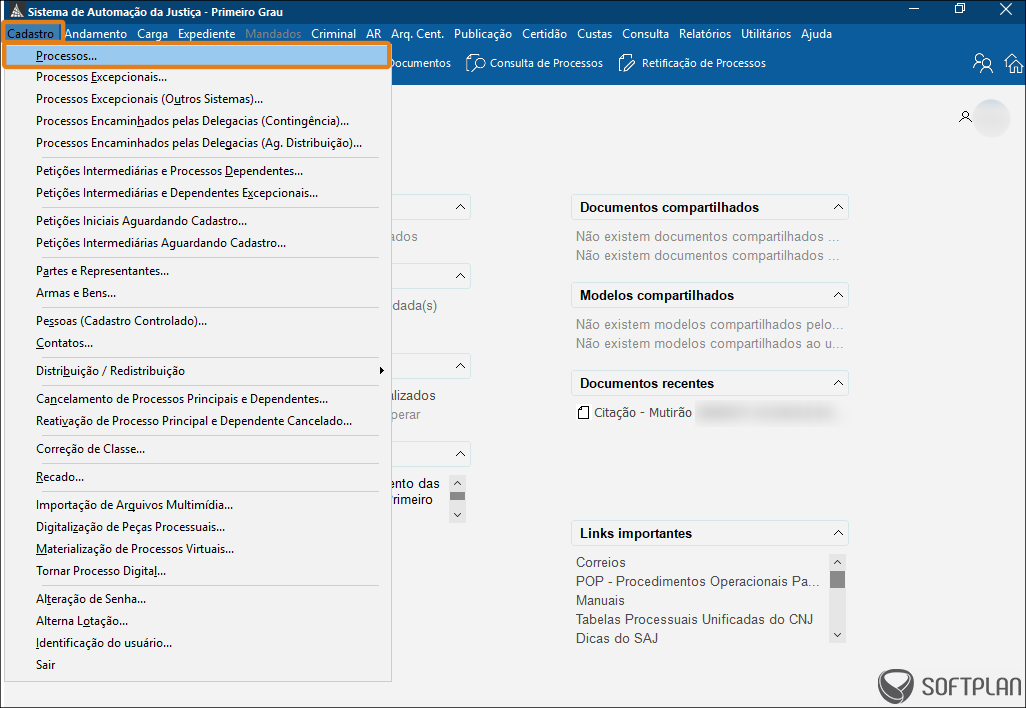Open the Andamento menu
Image resolution: width=1026 pixels, height=708 pixels.
(96, 34)
